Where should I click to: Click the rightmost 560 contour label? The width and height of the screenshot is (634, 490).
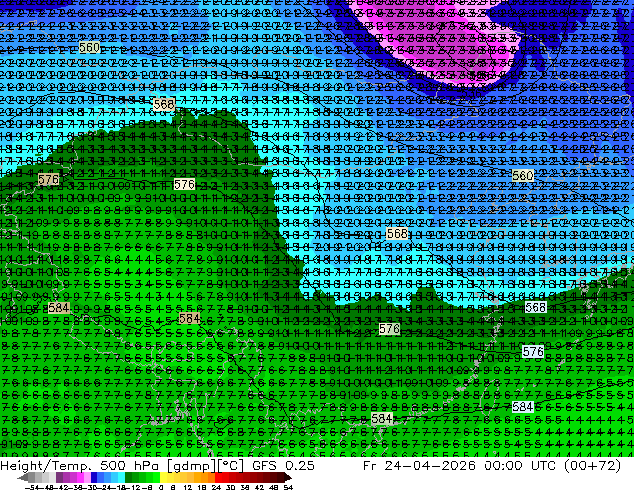click(x=522, y=175)
